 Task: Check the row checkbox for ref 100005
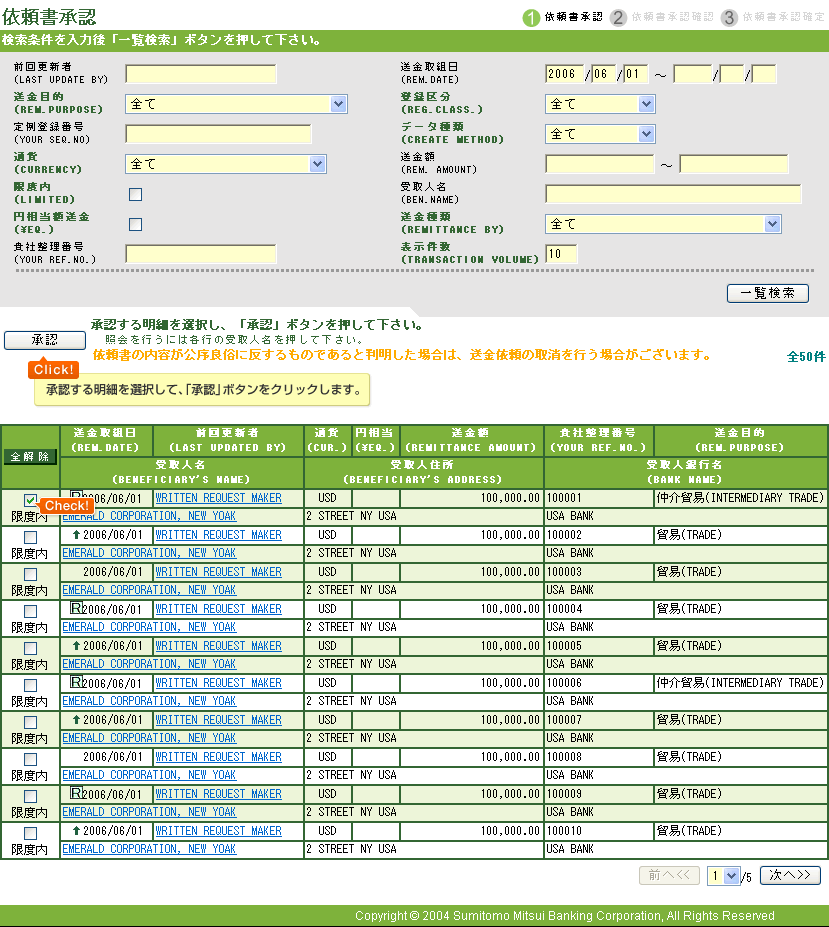pyautogui.click(x=30, y=649)
